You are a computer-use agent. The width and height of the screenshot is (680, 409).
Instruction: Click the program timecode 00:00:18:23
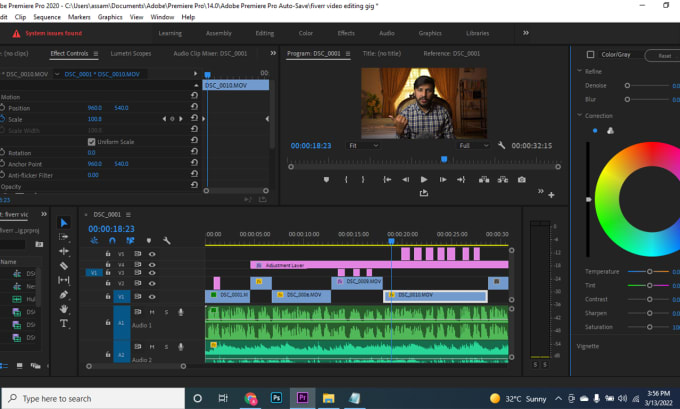pos(311,146)
